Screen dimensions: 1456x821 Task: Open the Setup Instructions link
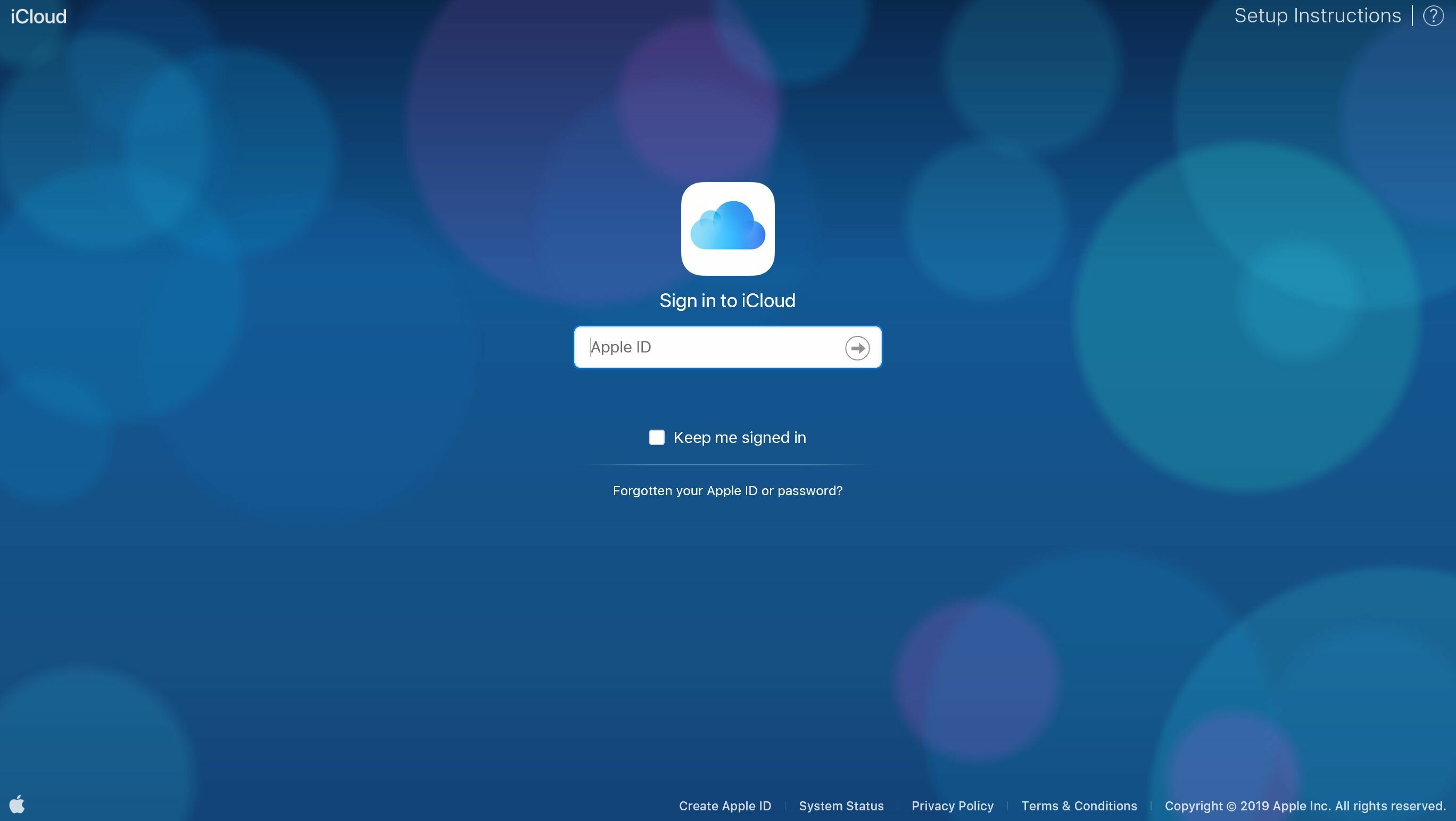pos(1317,16)
